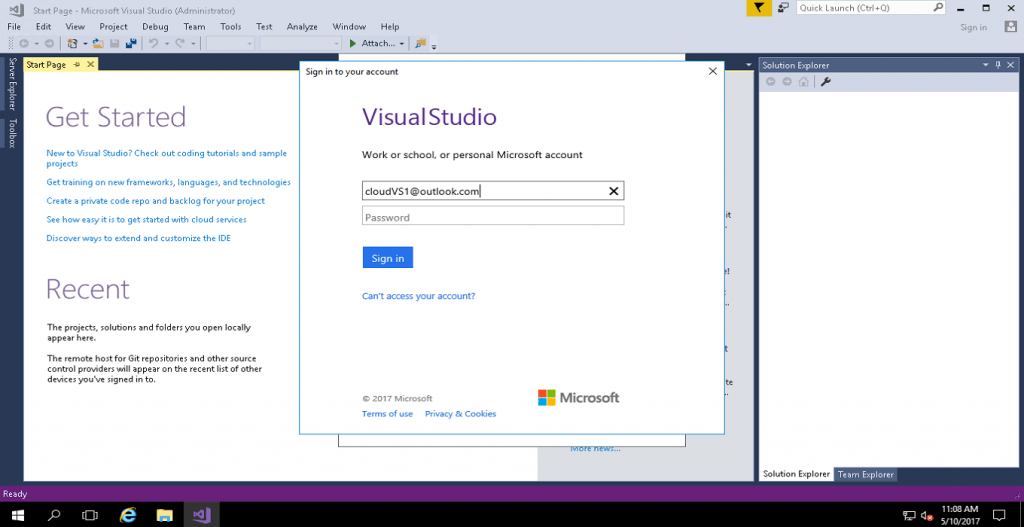Expand the toolbar overflow options arrow
Screen dimensions: 1024x527
pyautogui.click(x=434, y=46)
